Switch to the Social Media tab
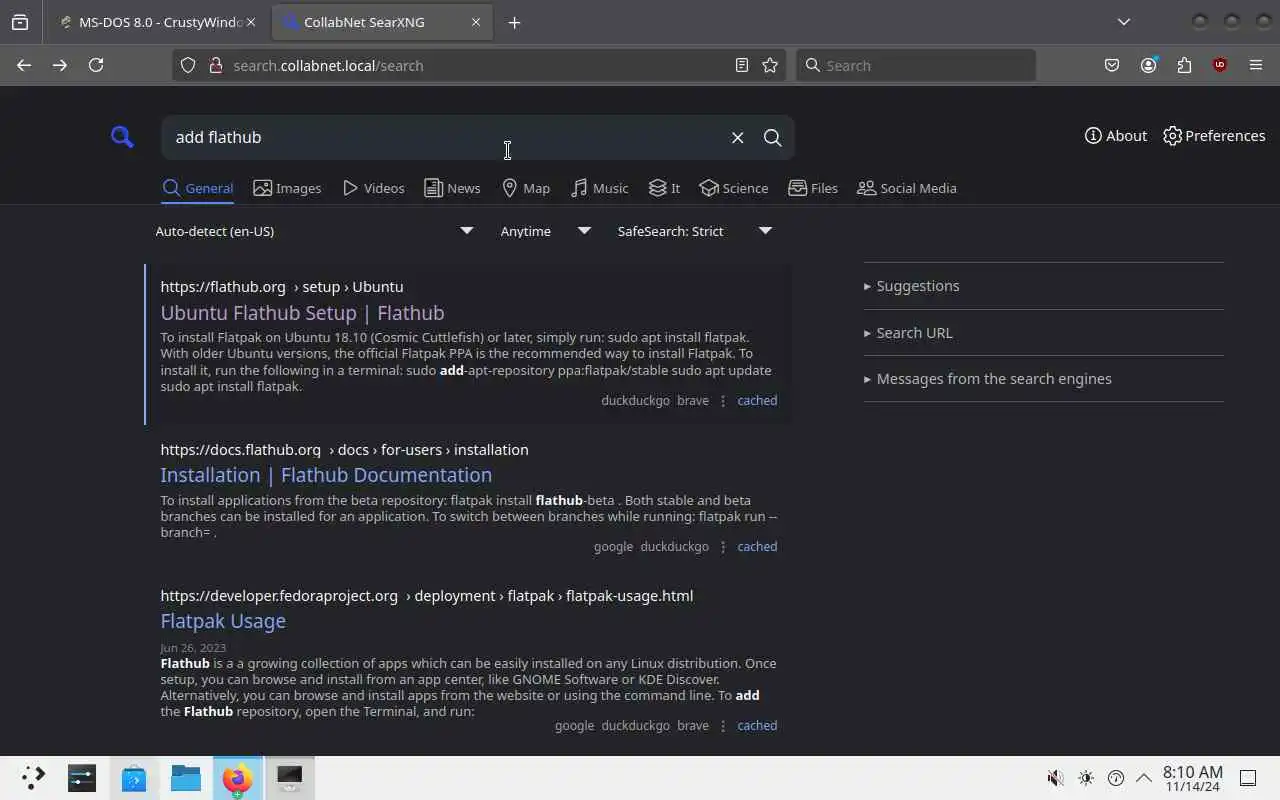Viewport: 1280px width, 800px height. [x=907, y=188]
